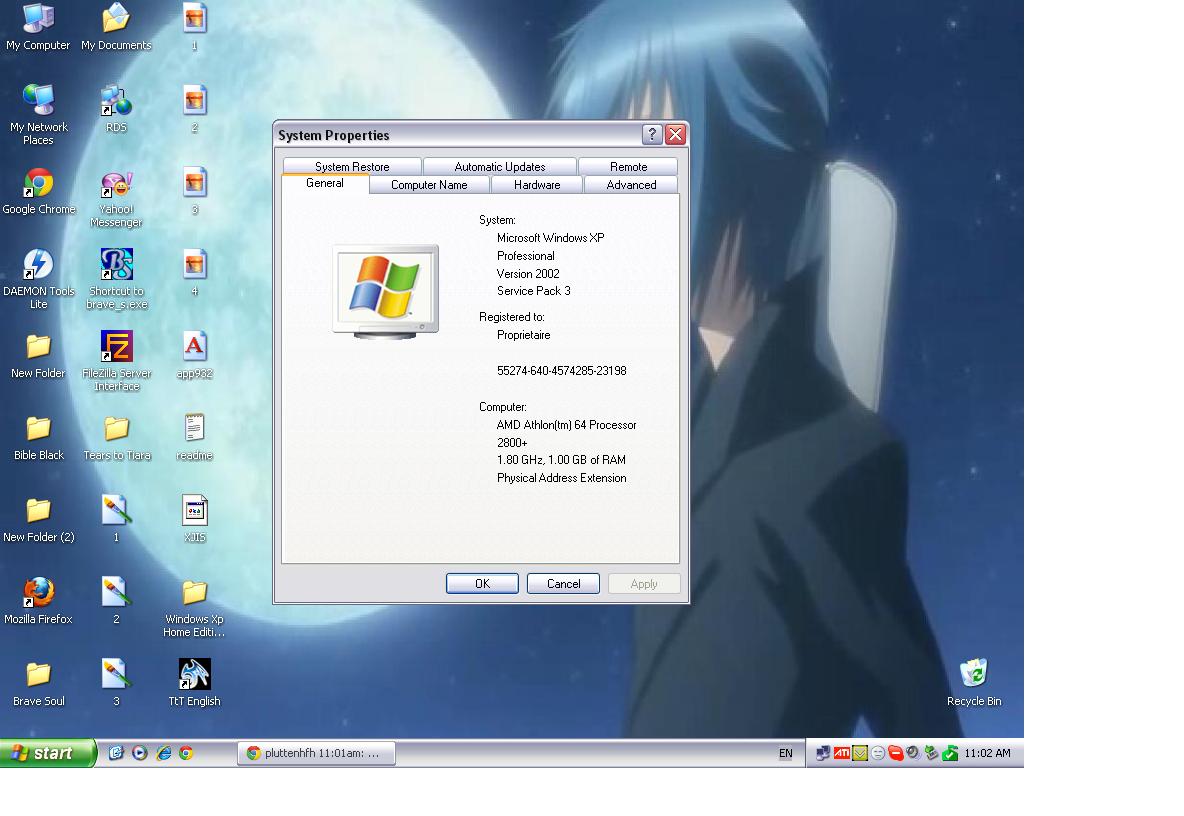
Task: Click the System Properties title bar
Action: (x=458, y=135)
